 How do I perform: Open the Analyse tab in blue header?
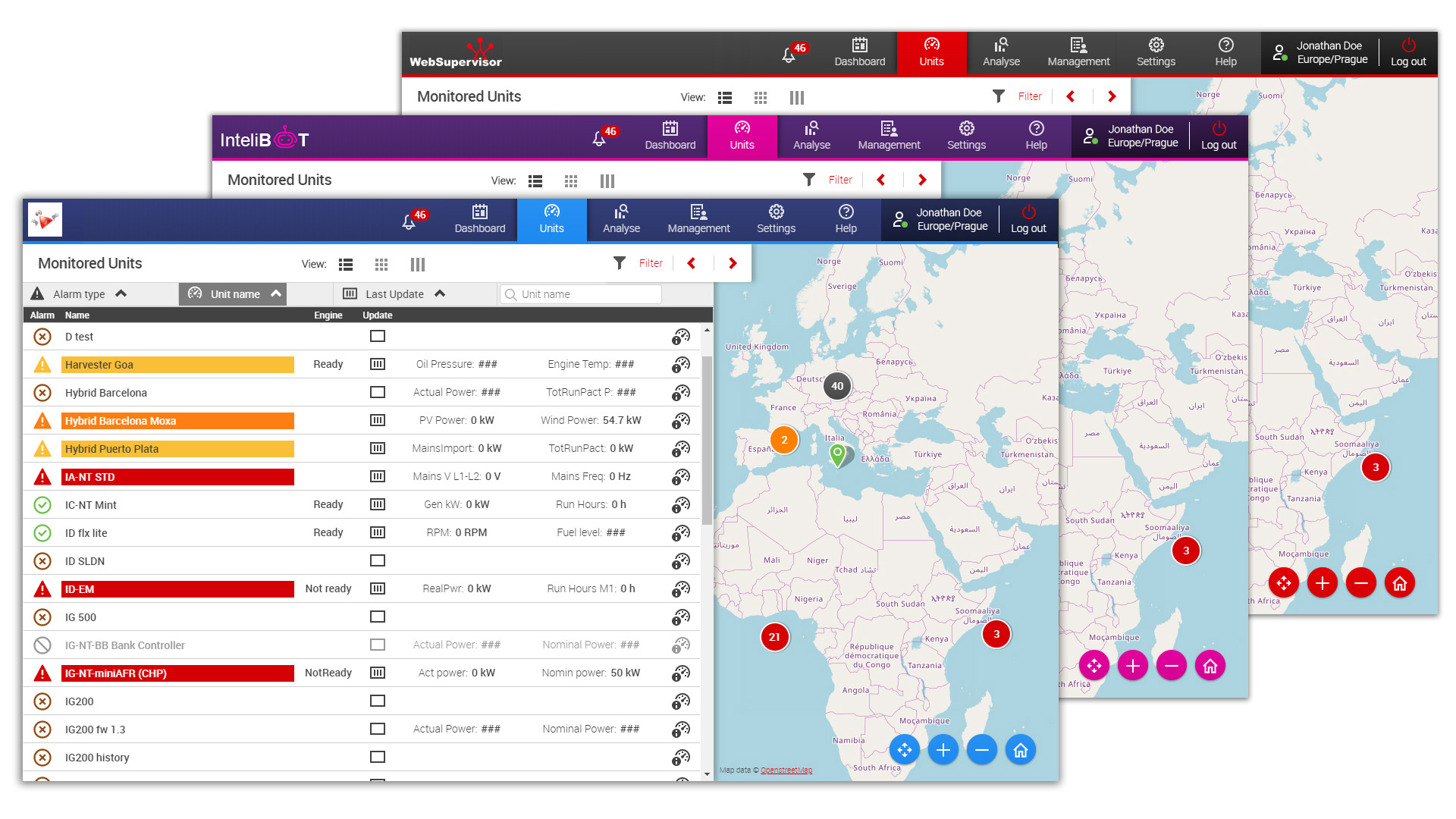621,219
